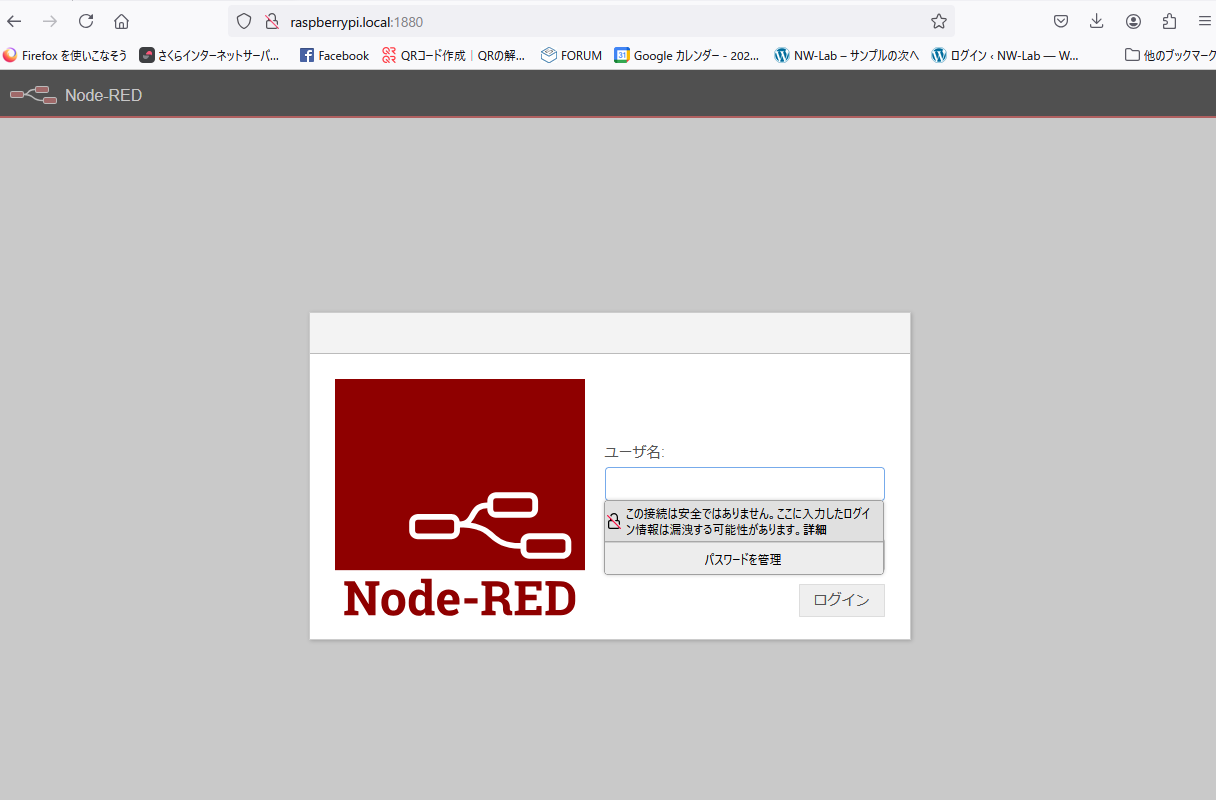Screen dimensions: 1216x800
Task: Open the NW-Lab – サンプルの次へ bookmark
Action: click(x=846, y=55)
